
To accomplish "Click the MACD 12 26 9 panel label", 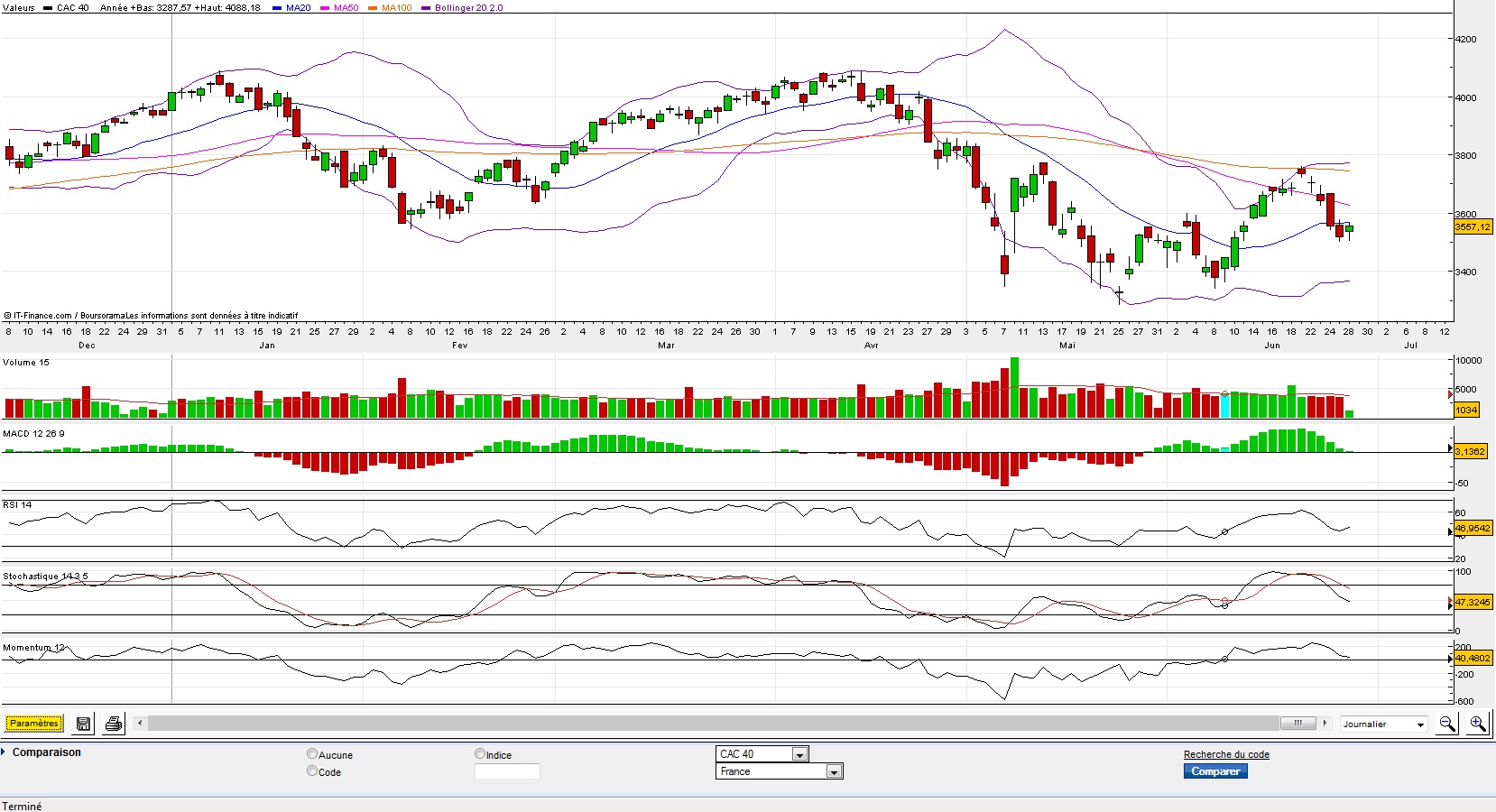I will pos(33,434).
